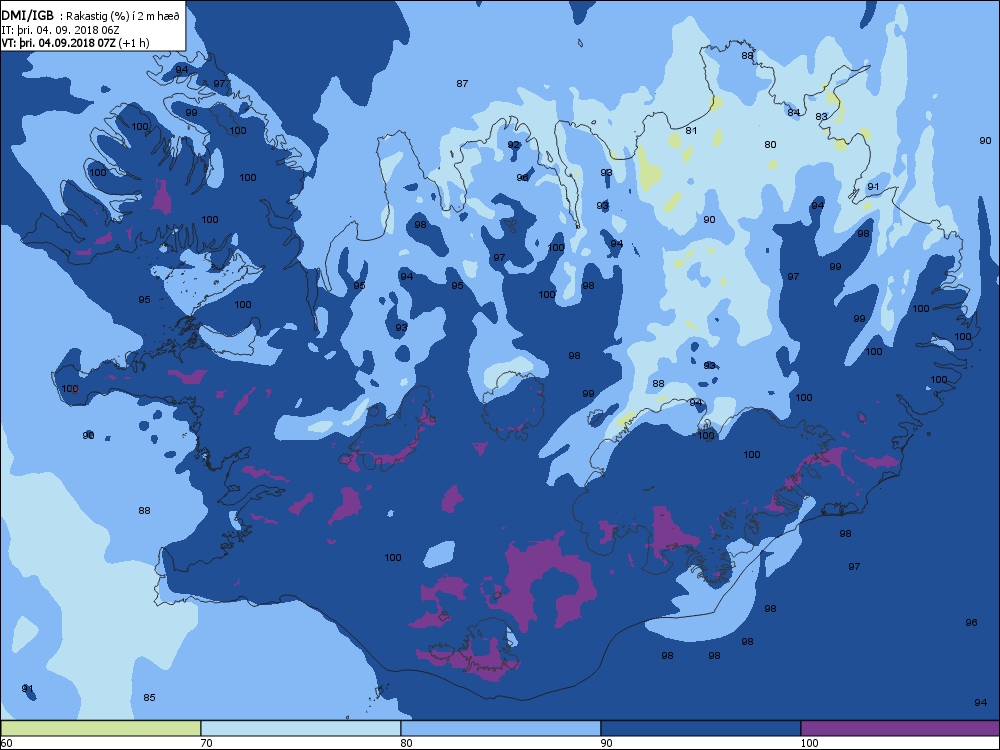Select the medium blue 80–90 legend swatch

pos(501,728)
